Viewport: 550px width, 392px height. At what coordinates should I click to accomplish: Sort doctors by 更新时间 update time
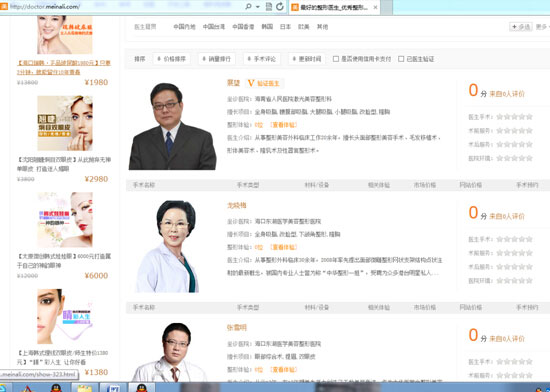(307, 59)
